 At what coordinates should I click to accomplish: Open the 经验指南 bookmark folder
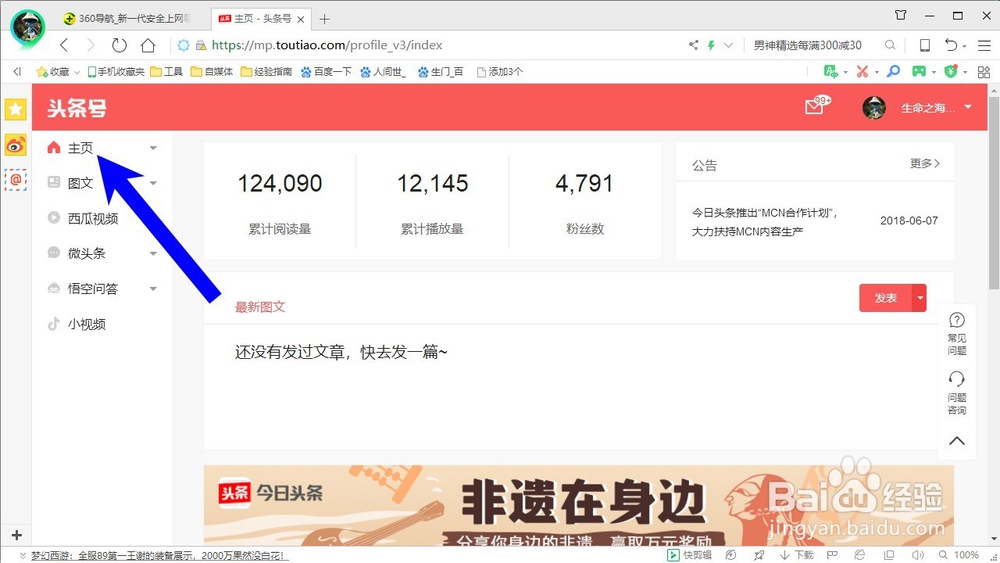(266, 72)
